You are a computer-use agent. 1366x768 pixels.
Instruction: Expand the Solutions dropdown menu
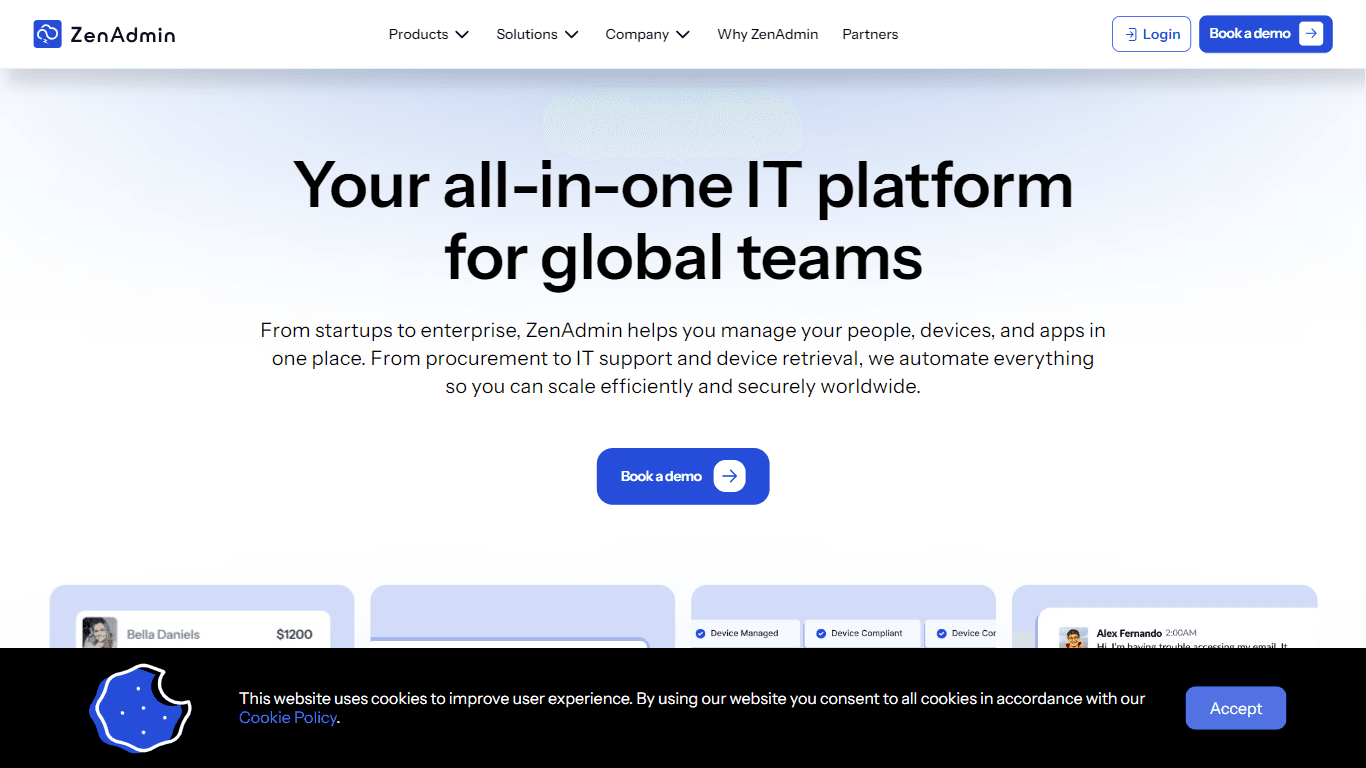tap(538, 34)
